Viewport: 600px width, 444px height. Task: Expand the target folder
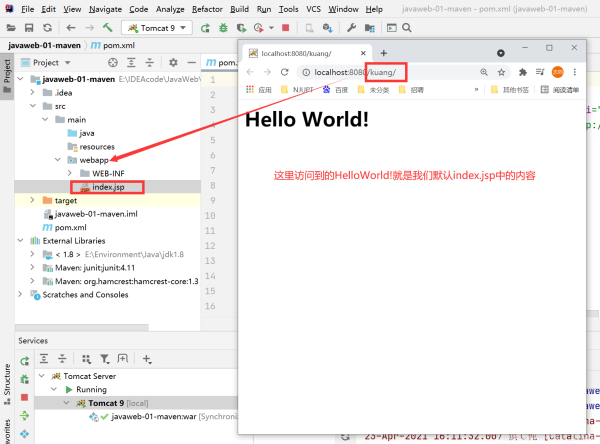pos(32,200)
